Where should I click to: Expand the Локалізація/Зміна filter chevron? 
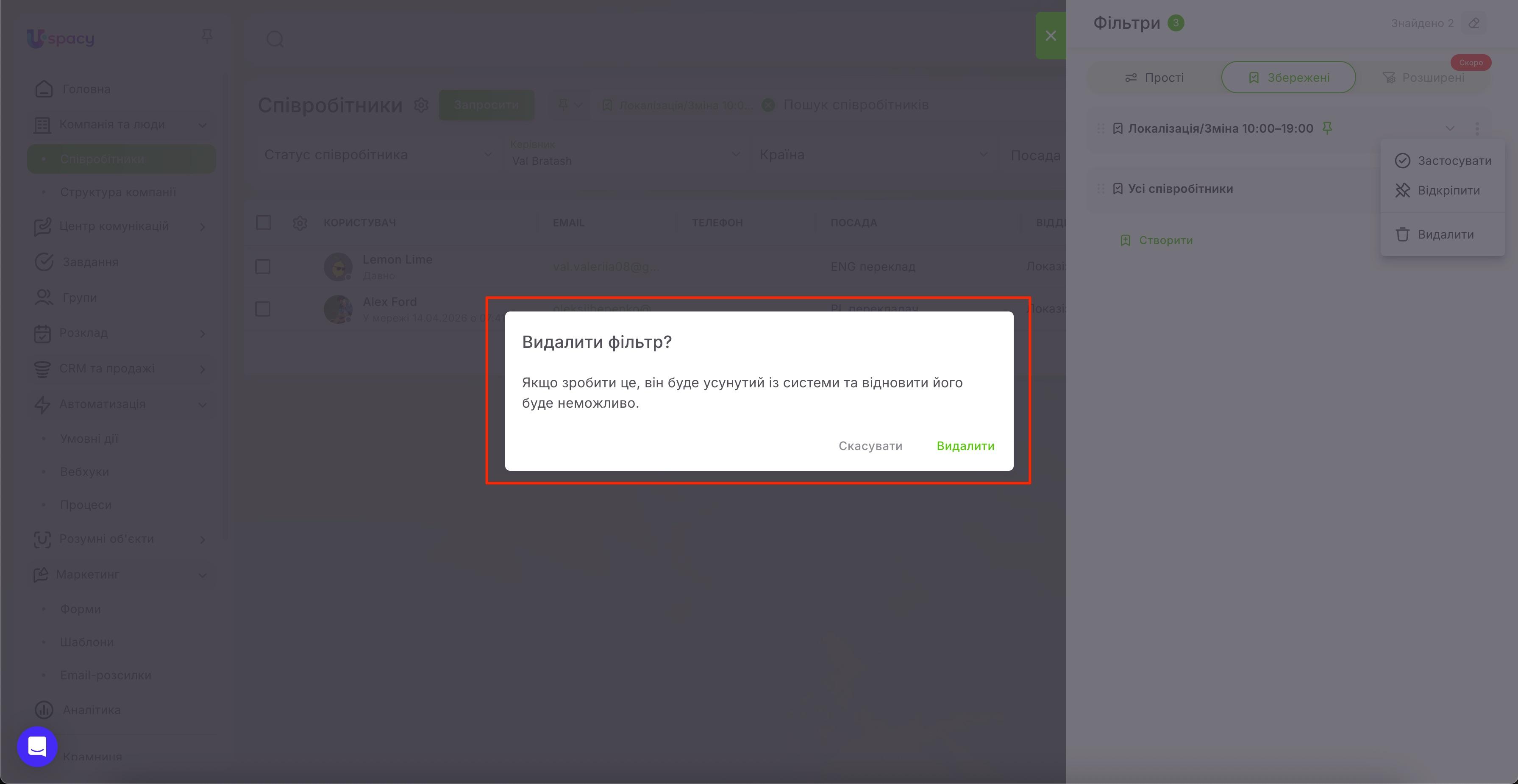(x=1450, y=128)
